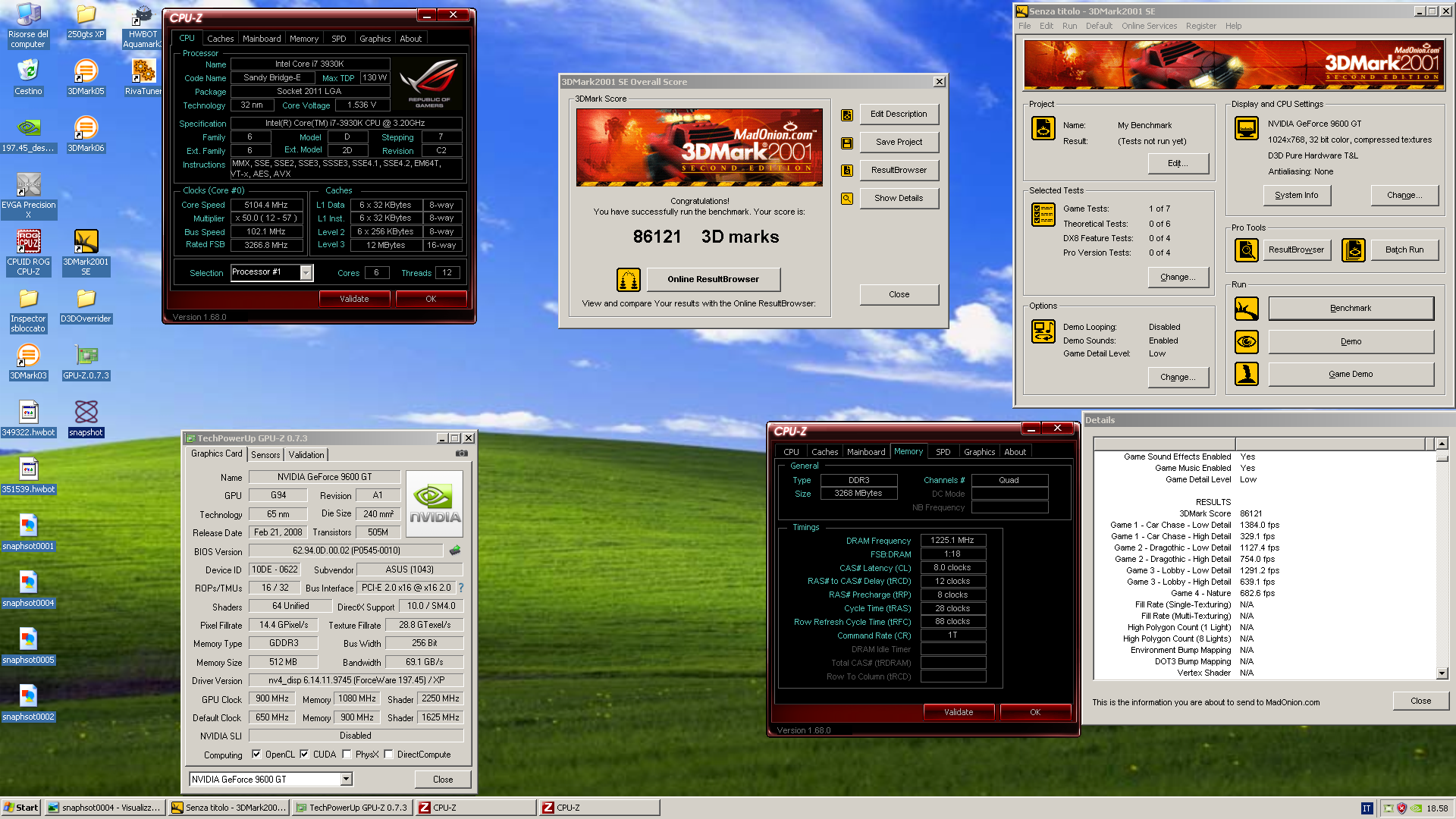Open the 3DMark06 desktop shortcut
The image size is (1456, 819).
click(x=86, y=134)
